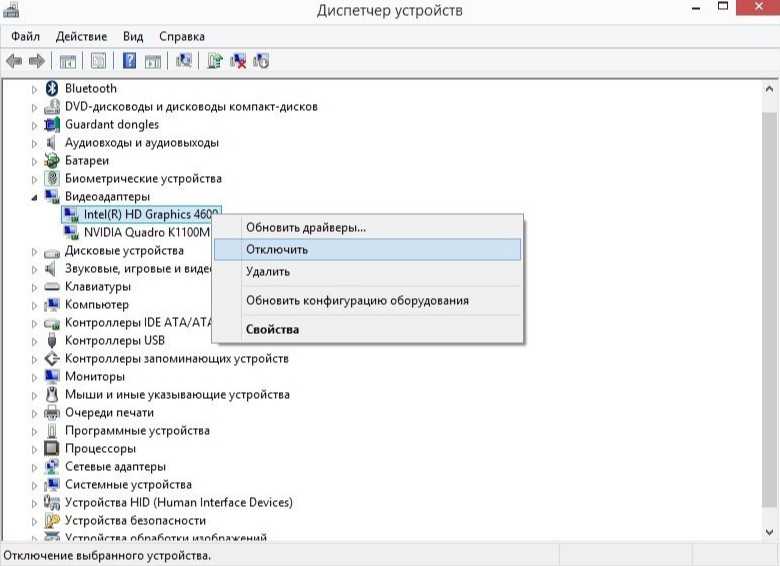Click Update driver toolbar icon with green arrow
The width and height of the screenshot is (780, 566).
click(x=215, y=61)
